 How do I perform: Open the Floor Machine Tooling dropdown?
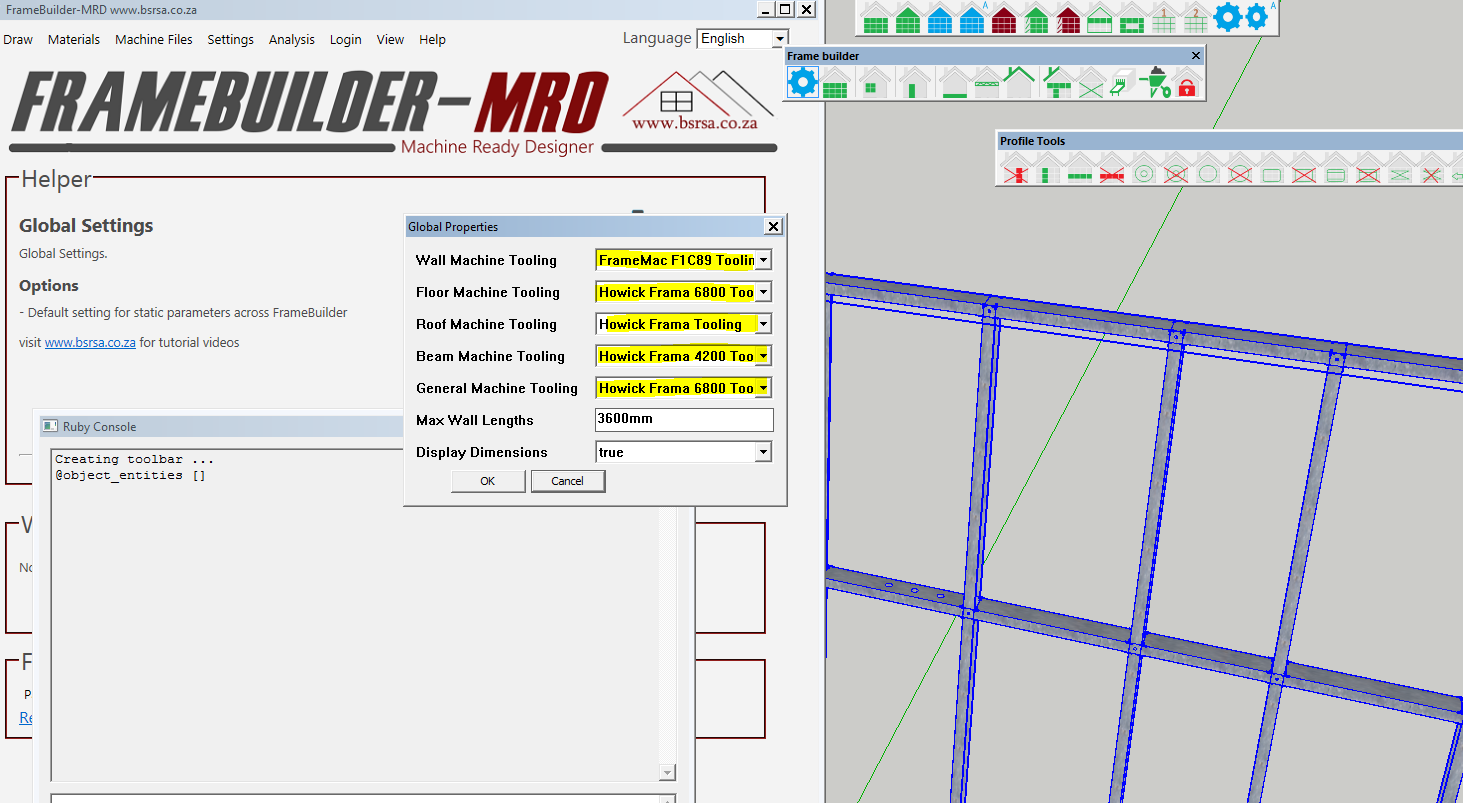(x=763, y=292)
